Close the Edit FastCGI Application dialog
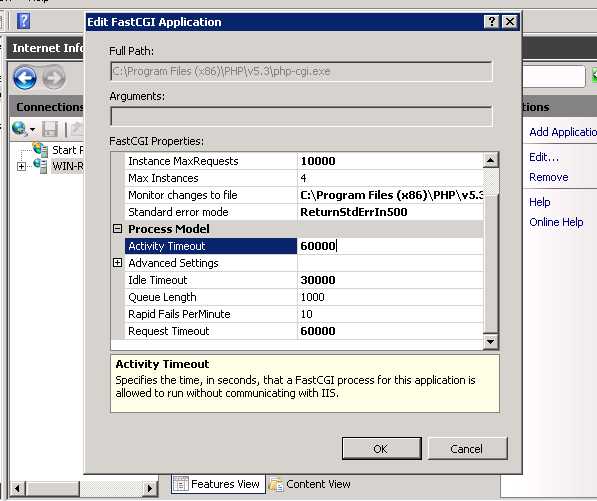 click(509, 21)
